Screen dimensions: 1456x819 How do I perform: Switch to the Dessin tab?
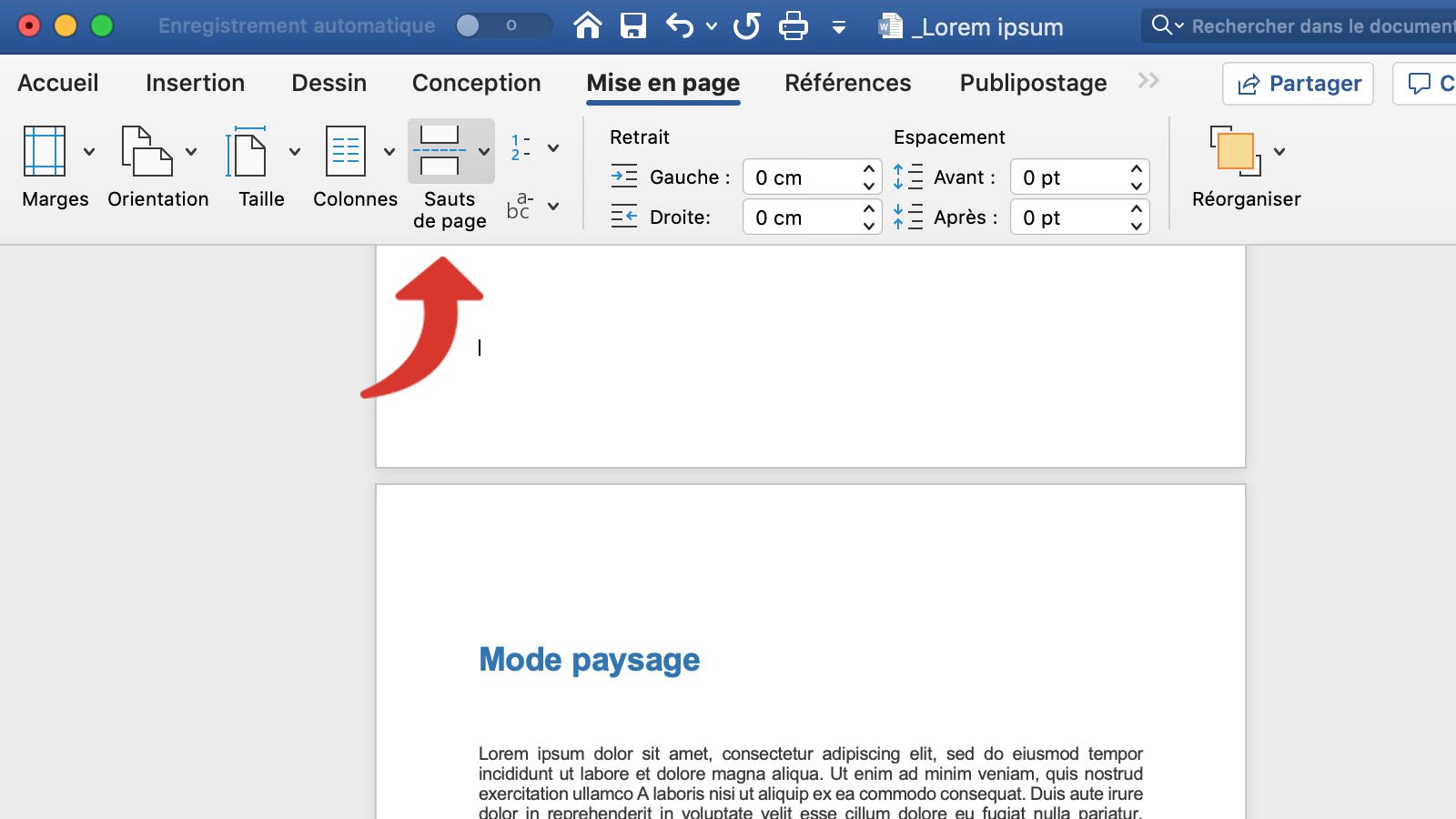pyautogui.click(x=329, y=83)
